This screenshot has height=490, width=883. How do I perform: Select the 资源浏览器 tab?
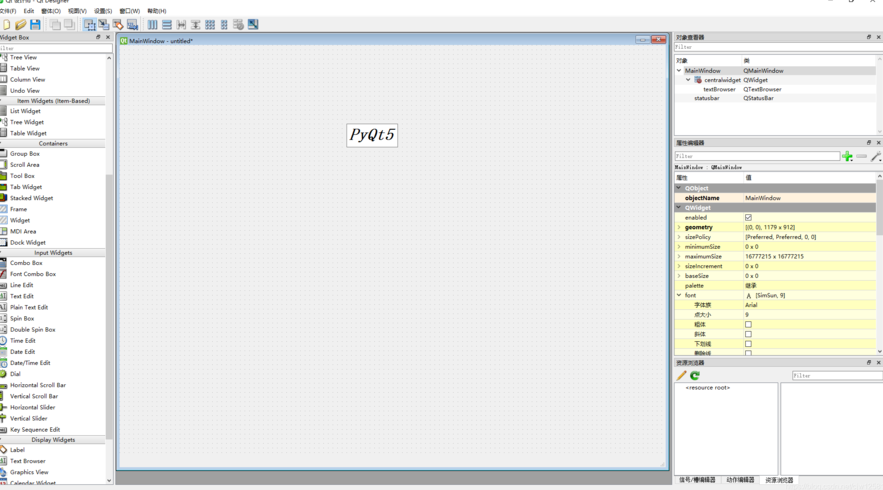tap(779, 480)
